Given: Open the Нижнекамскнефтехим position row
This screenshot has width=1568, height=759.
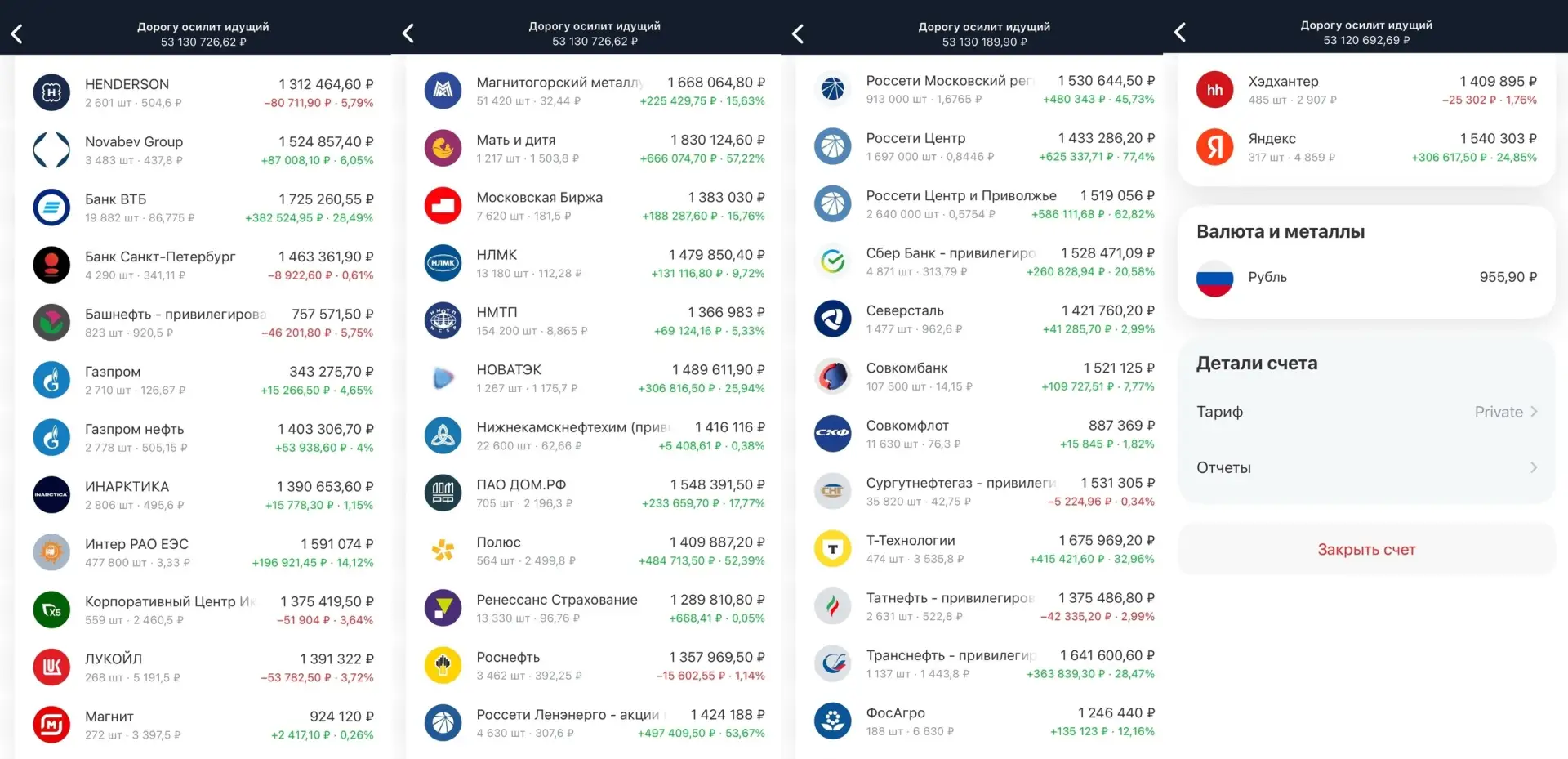Looking at the screenshot, I should click(595, 435).
